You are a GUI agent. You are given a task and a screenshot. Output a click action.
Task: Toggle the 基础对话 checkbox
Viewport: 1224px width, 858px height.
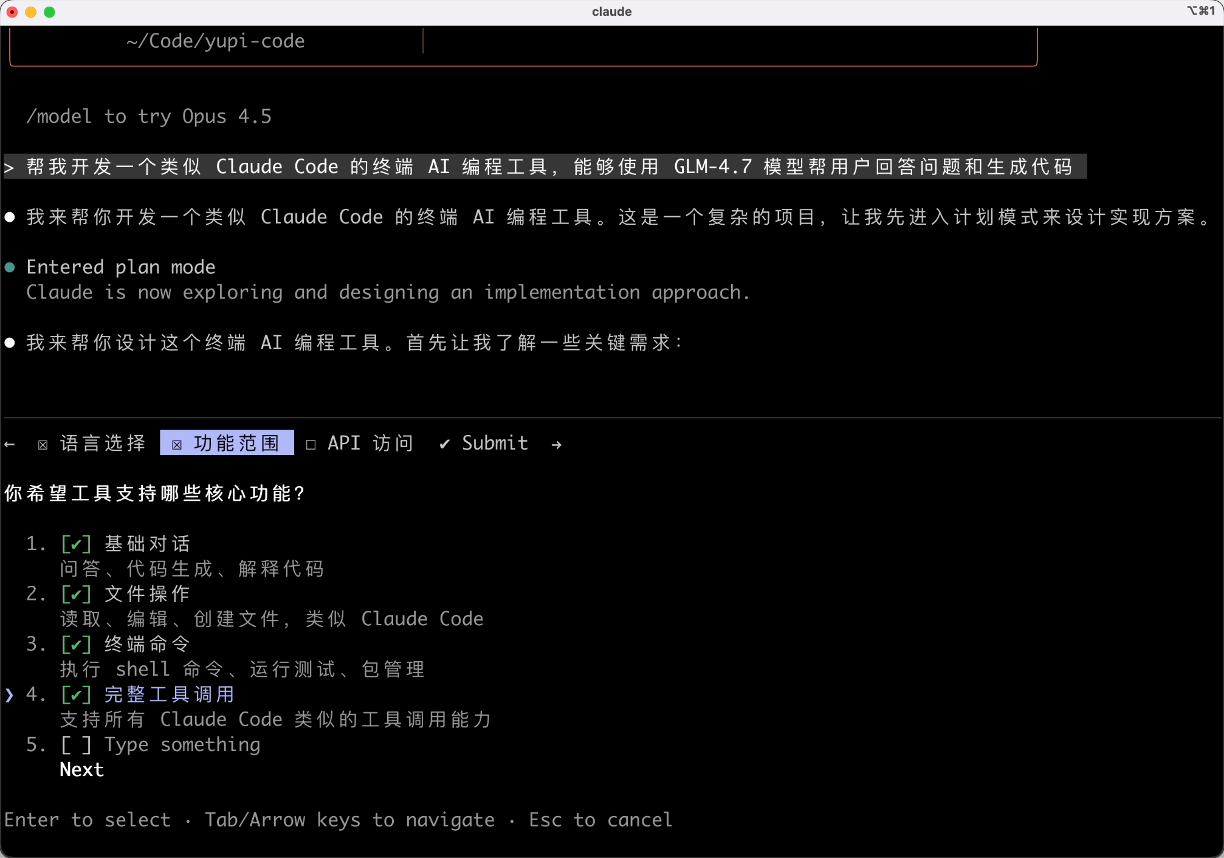(x=76, y=544)
